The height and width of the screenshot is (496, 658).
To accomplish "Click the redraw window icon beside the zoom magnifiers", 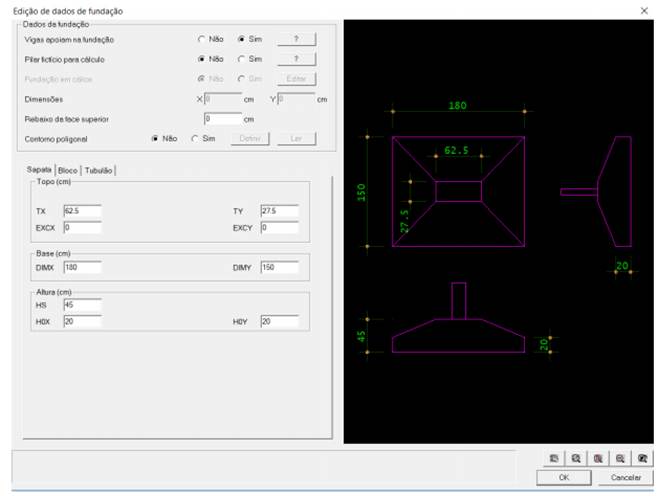I will 554,458.
